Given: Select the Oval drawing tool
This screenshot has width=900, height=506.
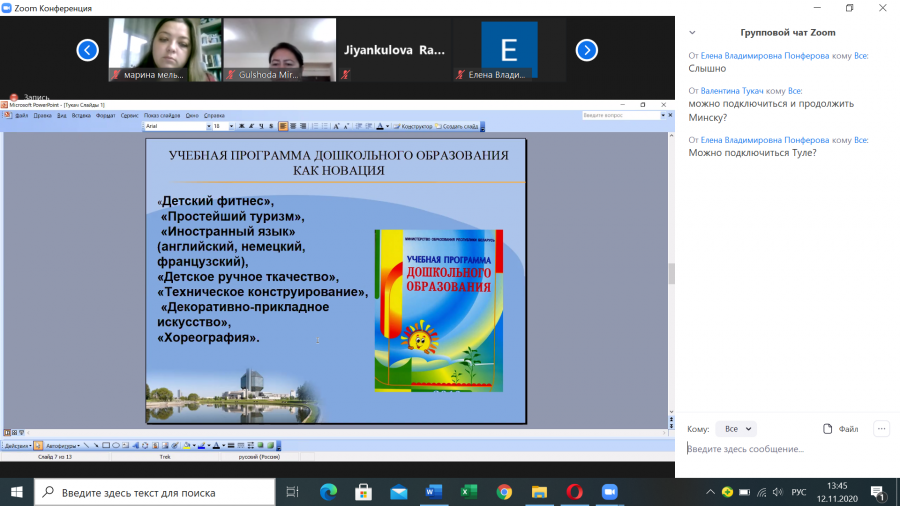Looking at the screenshot, I should pos(115,446).
